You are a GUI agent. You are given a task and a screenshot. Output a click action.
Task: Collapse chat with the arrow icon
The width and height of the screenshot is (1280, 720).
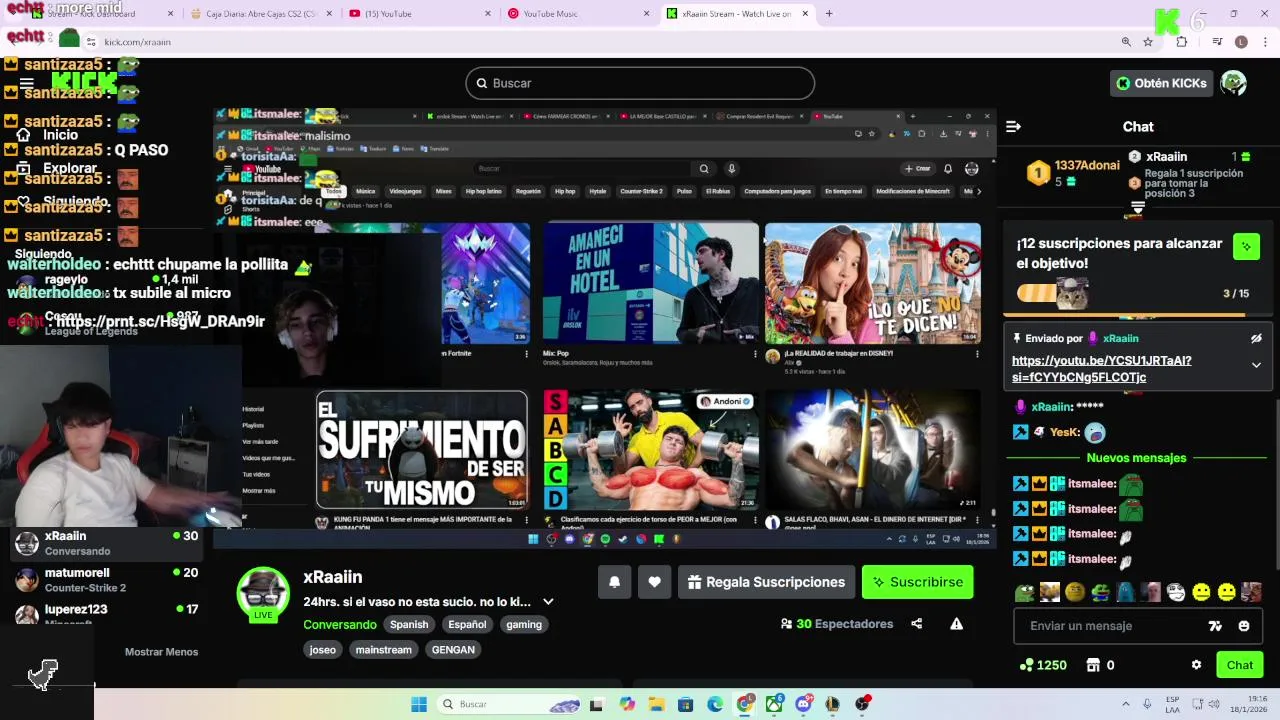1013,127
